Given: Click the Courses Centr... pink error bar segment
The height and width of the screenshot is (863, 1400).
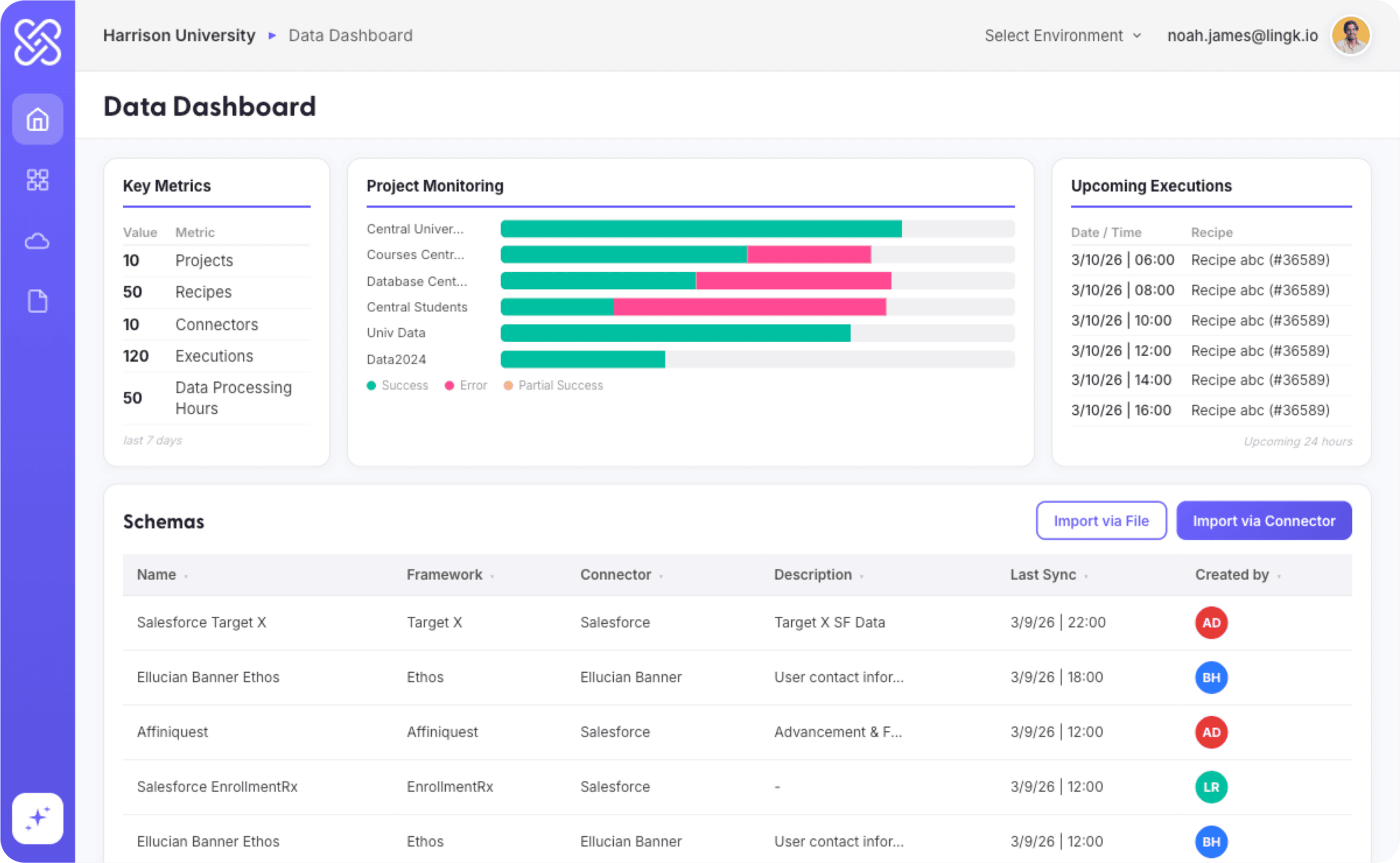Looking at the screenshot, I should pos(808,255).
